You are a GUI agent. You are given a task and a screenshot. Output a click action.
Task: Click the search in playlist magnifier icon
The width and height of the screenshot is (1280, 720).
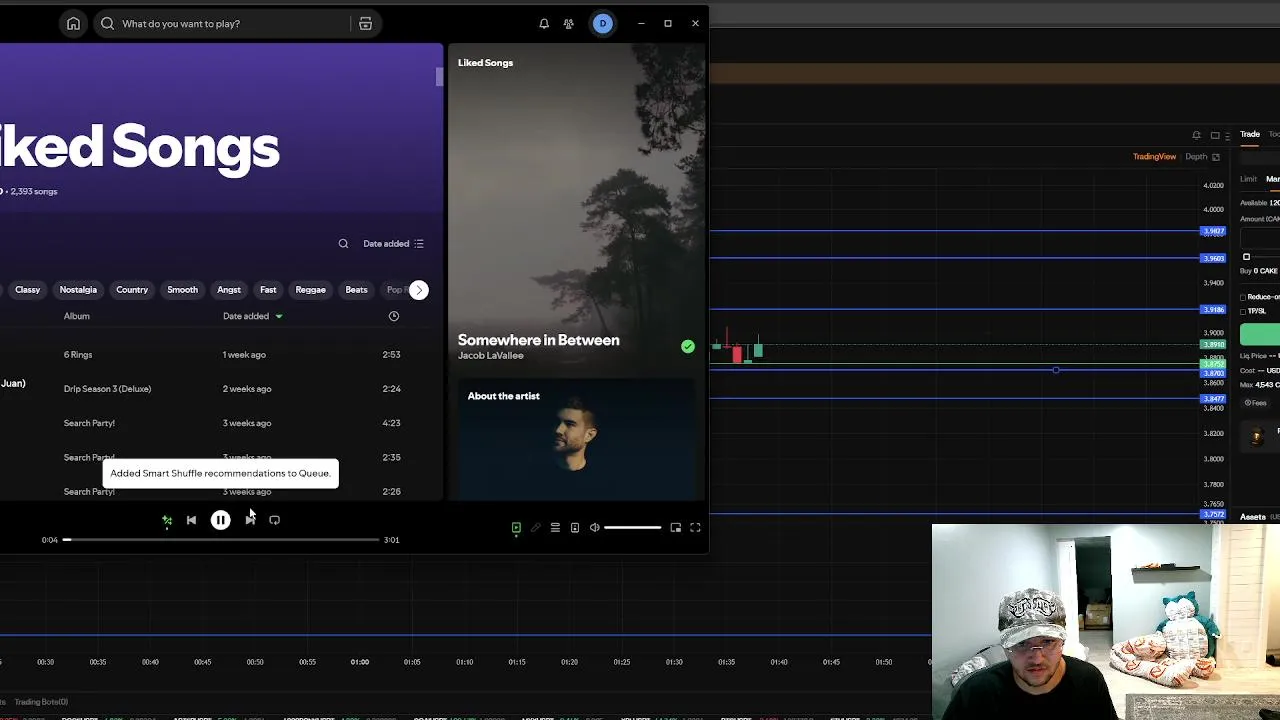coord(343,243)
